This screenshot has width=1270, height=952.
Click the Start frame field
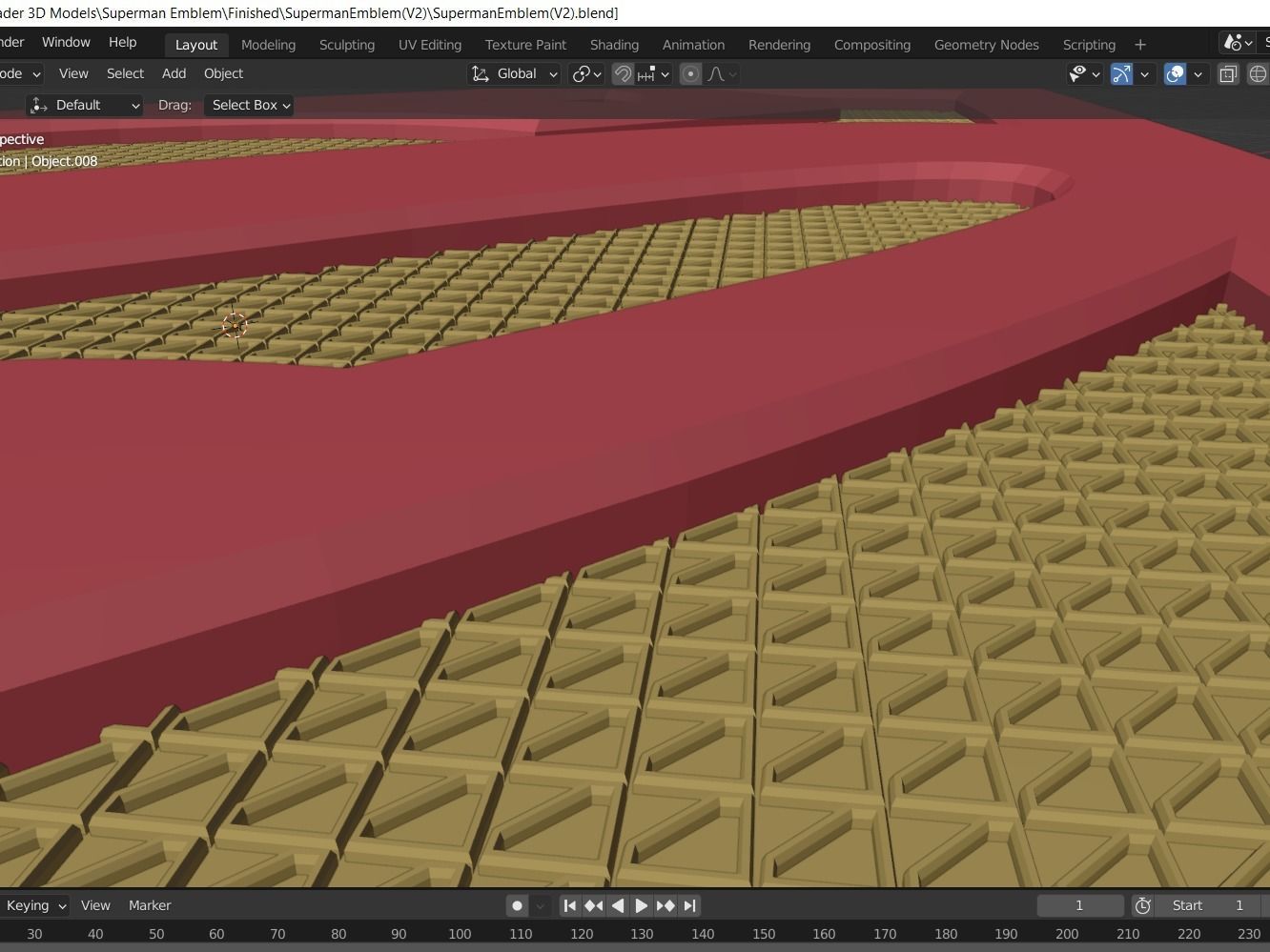1209,905
